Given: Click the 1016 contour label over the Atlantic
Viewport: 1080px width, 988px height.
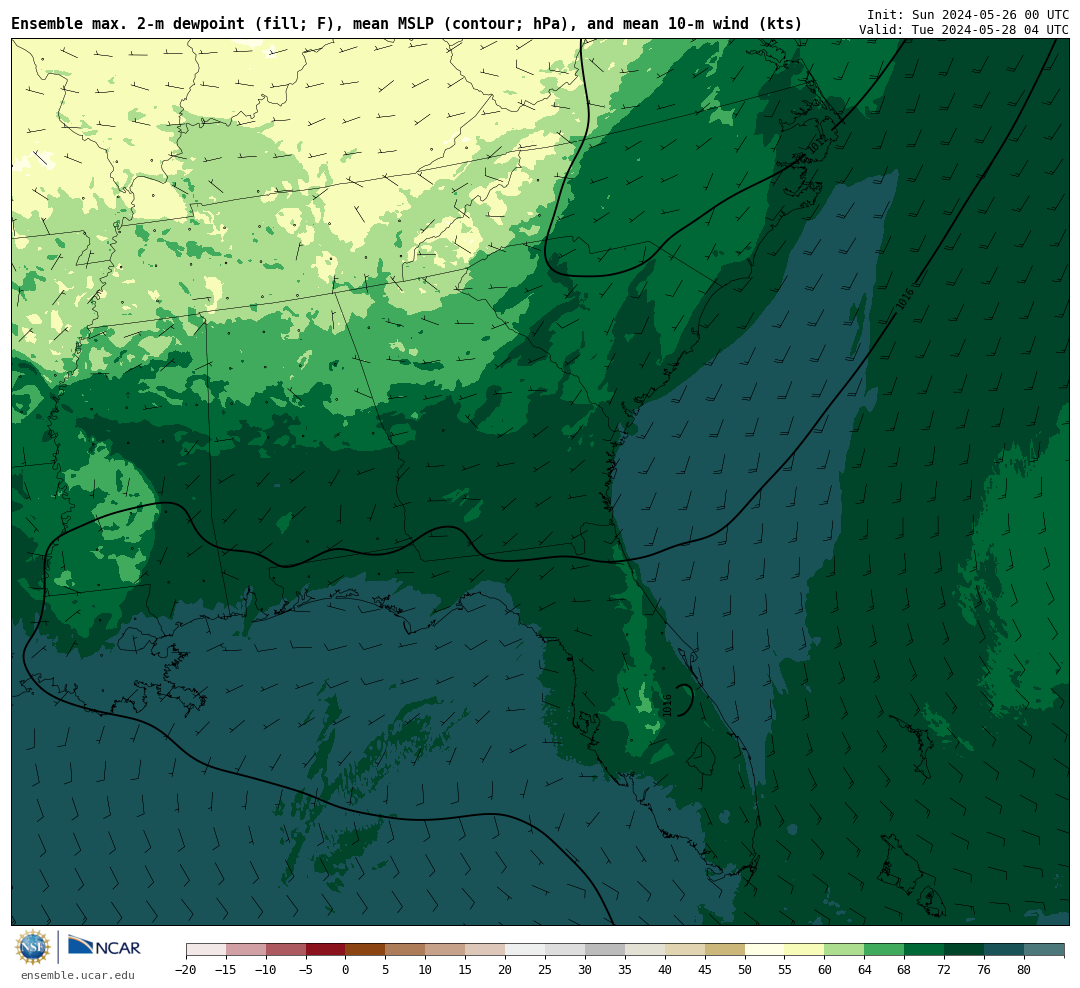Looking at the screenshot, I should 905,299.
